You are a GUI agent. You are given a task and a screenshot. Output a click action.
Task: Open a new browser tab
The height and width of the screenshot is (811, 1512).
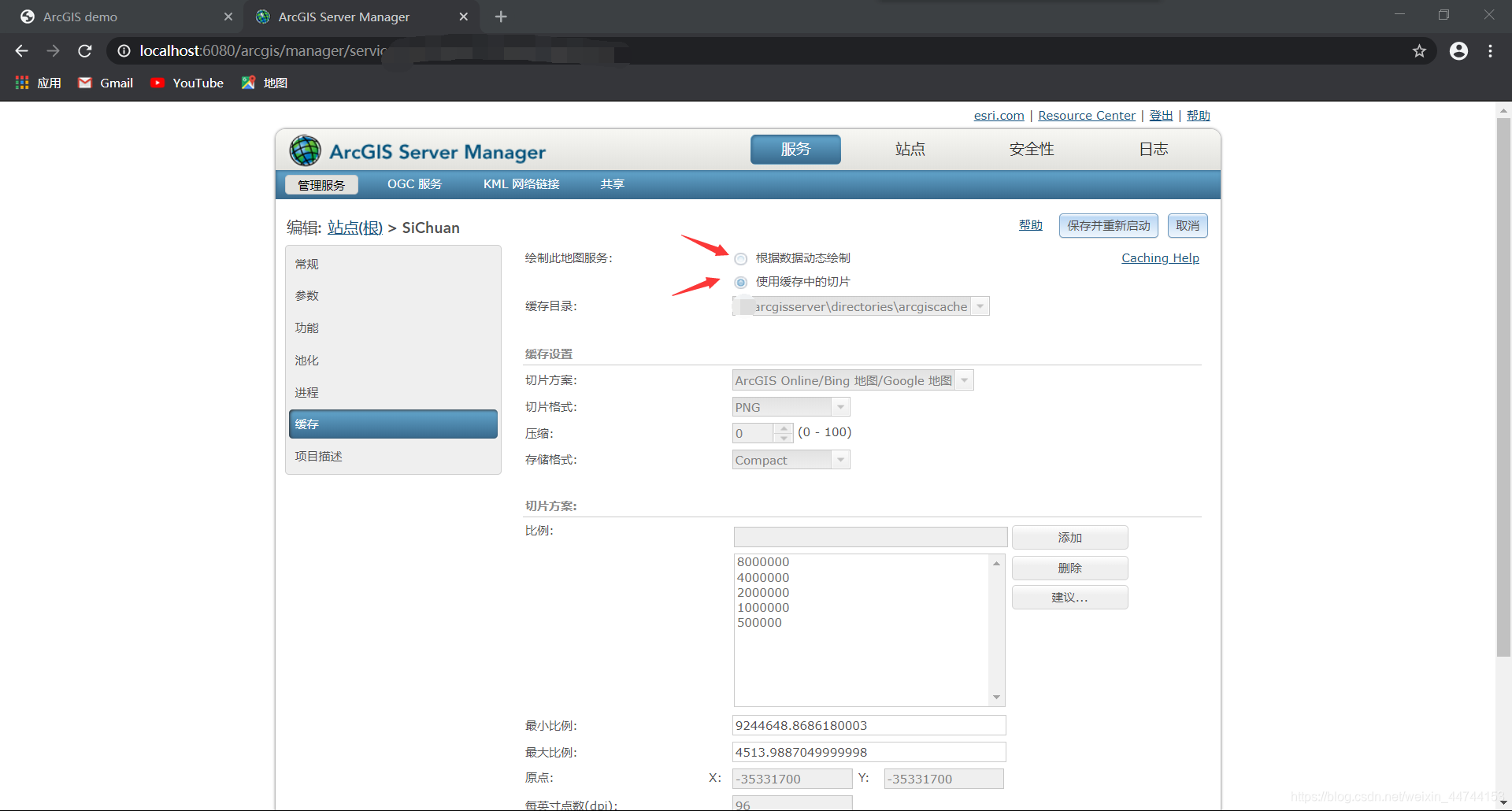pyautogui.click(x=501, y=17)
